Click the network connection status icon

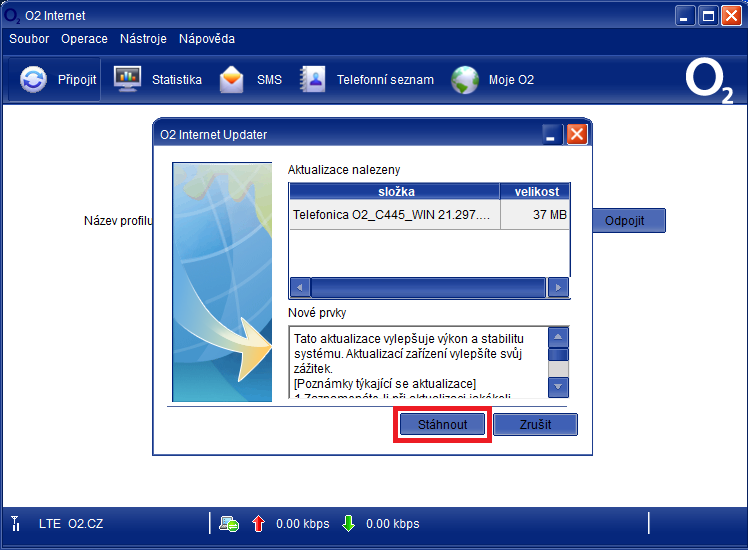(x=229, y=523)
